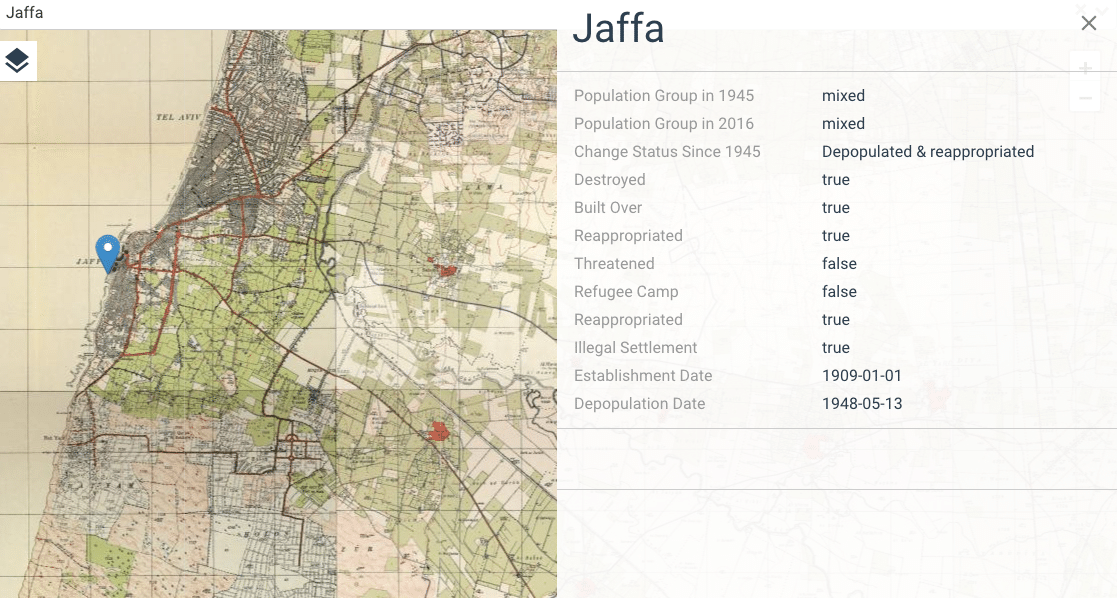
Task: Select the Establishment Date value 1909-01-01
Action: tap(860, 375)
